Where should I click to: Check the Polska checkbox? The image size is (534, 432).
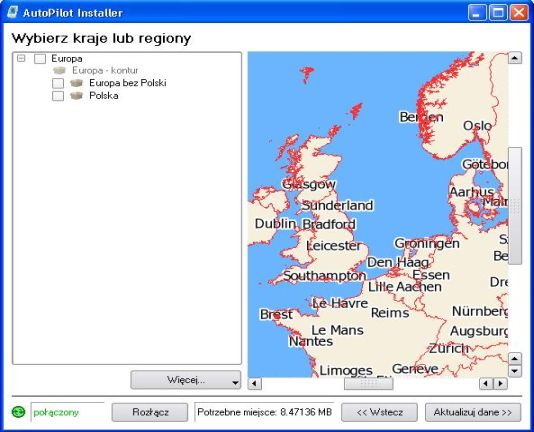click(58, 96)
